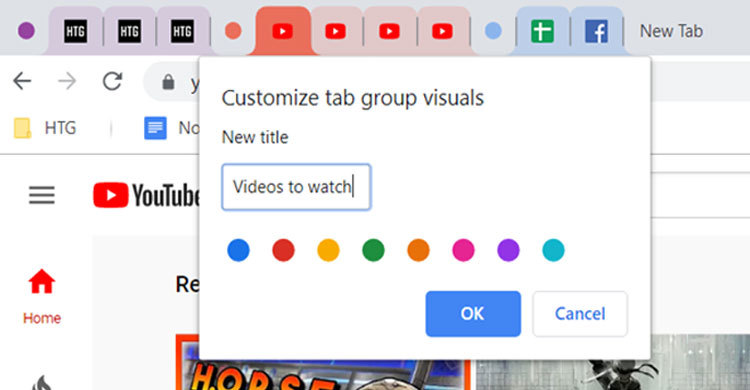Click the light blue tab group dot
Image resolution: width=750 pixels, height=390 pixels.
[x=493, y=31]
